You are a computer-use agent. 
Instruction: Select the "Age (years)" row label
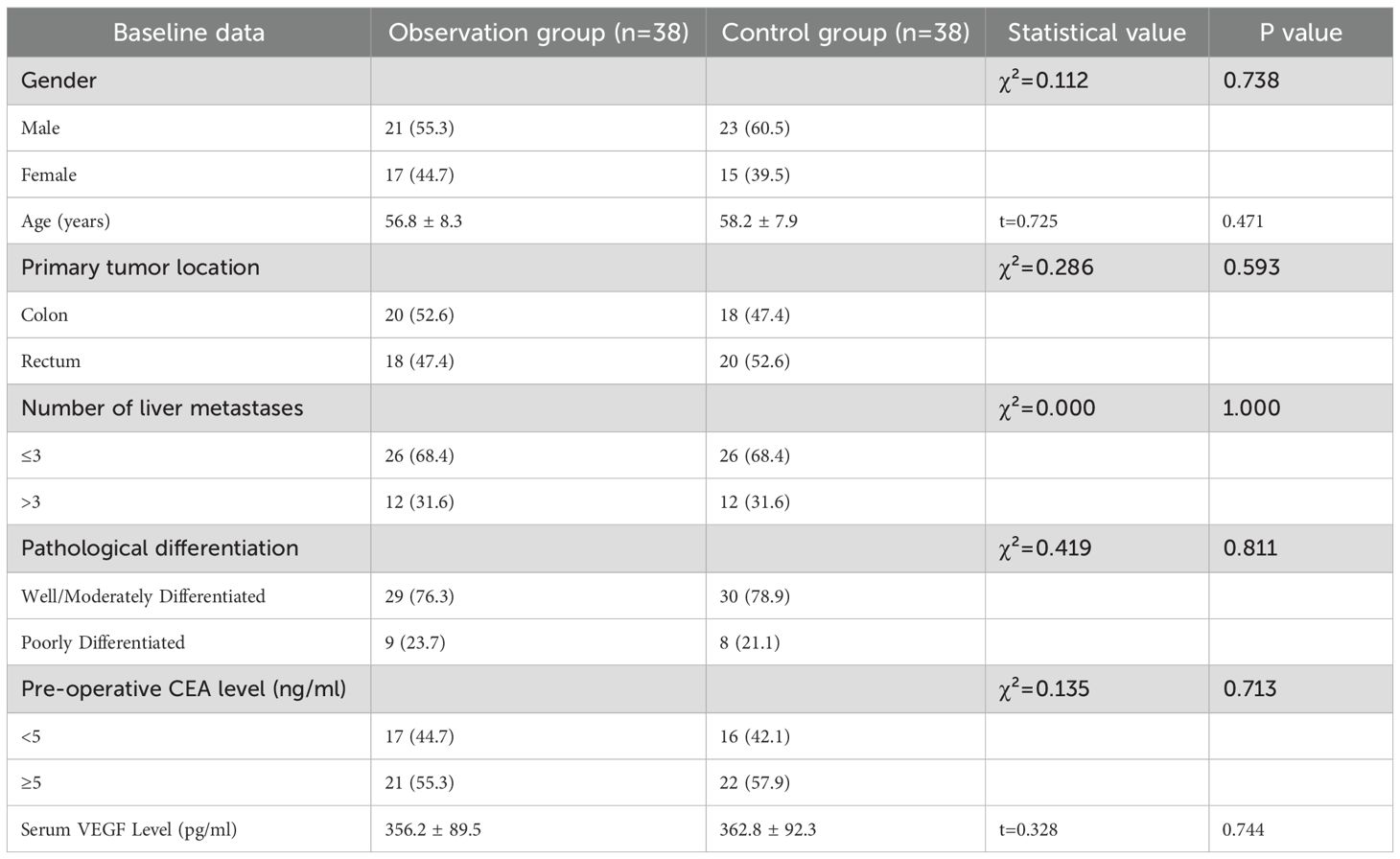tap(65, 221)
